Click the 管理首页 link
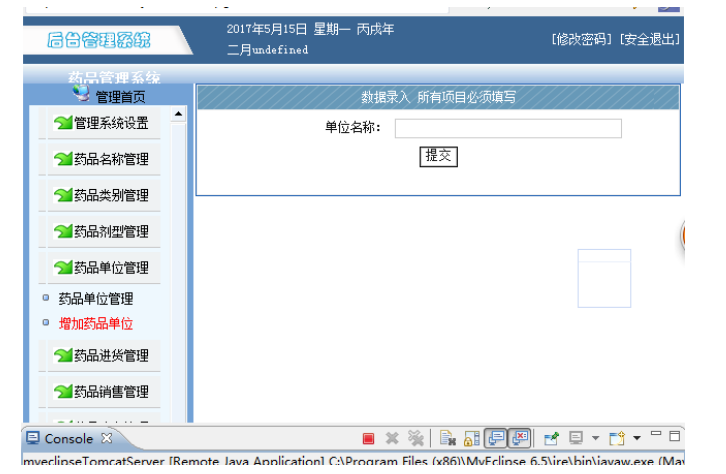 pyautogui.click(x=120, y=97)
